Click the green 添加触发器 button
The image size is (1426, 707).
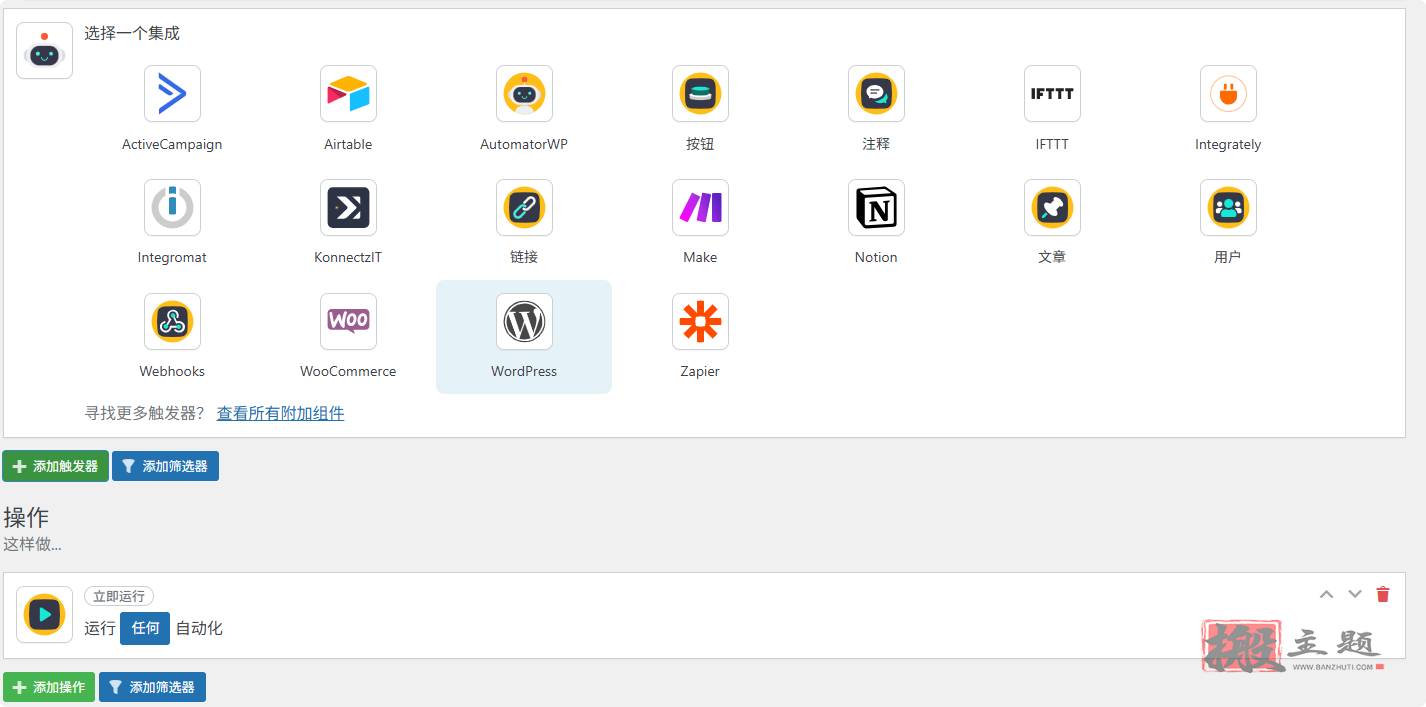click(x=55, y=466)
